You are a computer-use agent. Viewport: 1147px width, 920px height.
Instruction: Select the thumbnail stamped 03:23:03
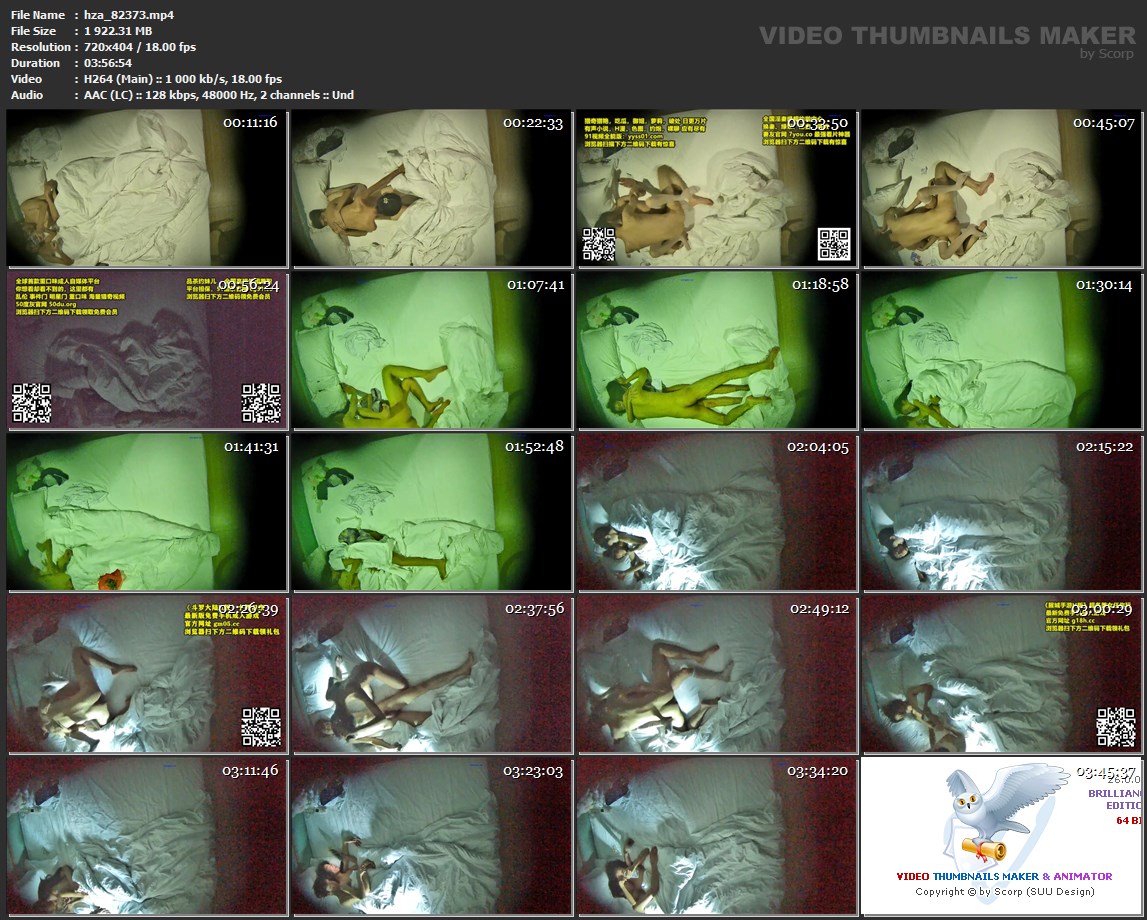tap(432, 836)
